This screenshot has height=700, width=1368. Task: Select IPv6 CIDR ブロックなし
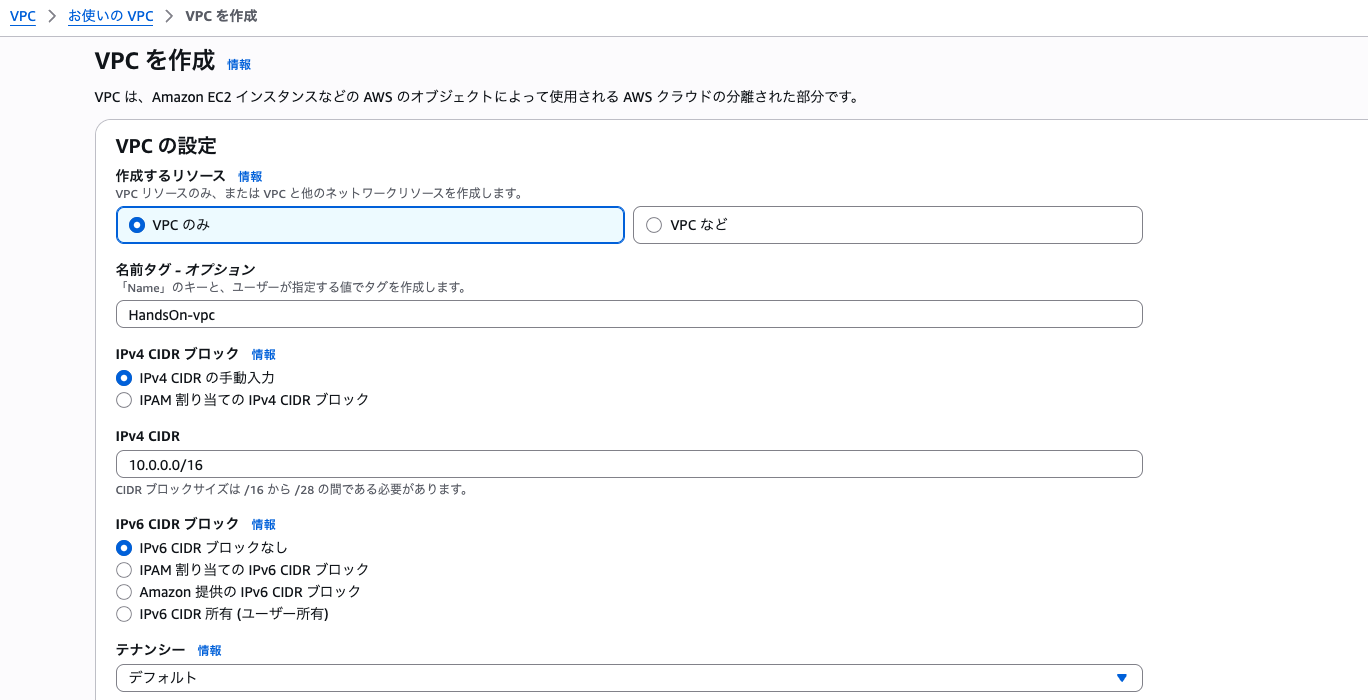pyautogui.click(x=124, y=548)
